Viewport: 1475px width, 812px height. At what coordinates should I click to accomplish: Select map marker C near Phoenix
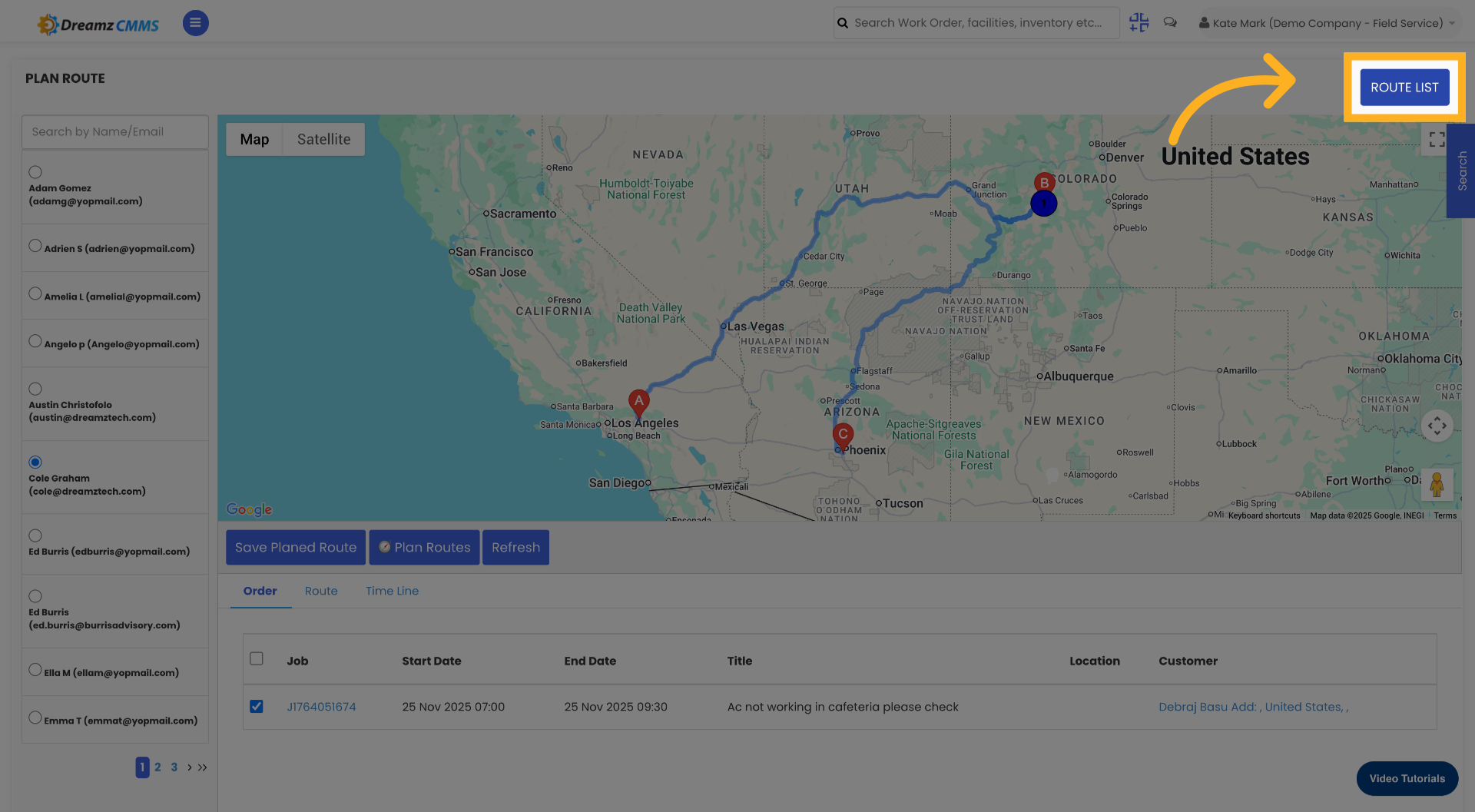pos(842,436)
